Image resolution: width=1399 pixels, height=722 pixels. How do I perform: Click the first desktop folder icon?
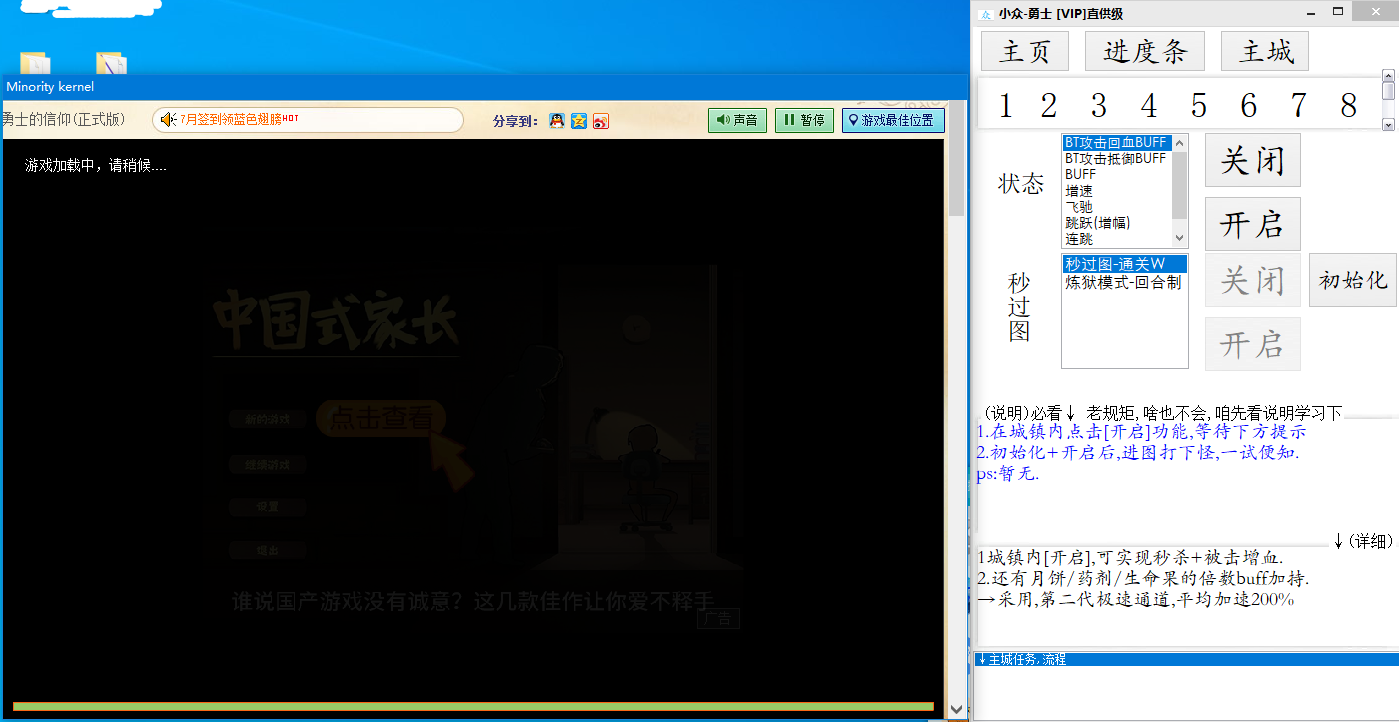click(x=34, y=62)
